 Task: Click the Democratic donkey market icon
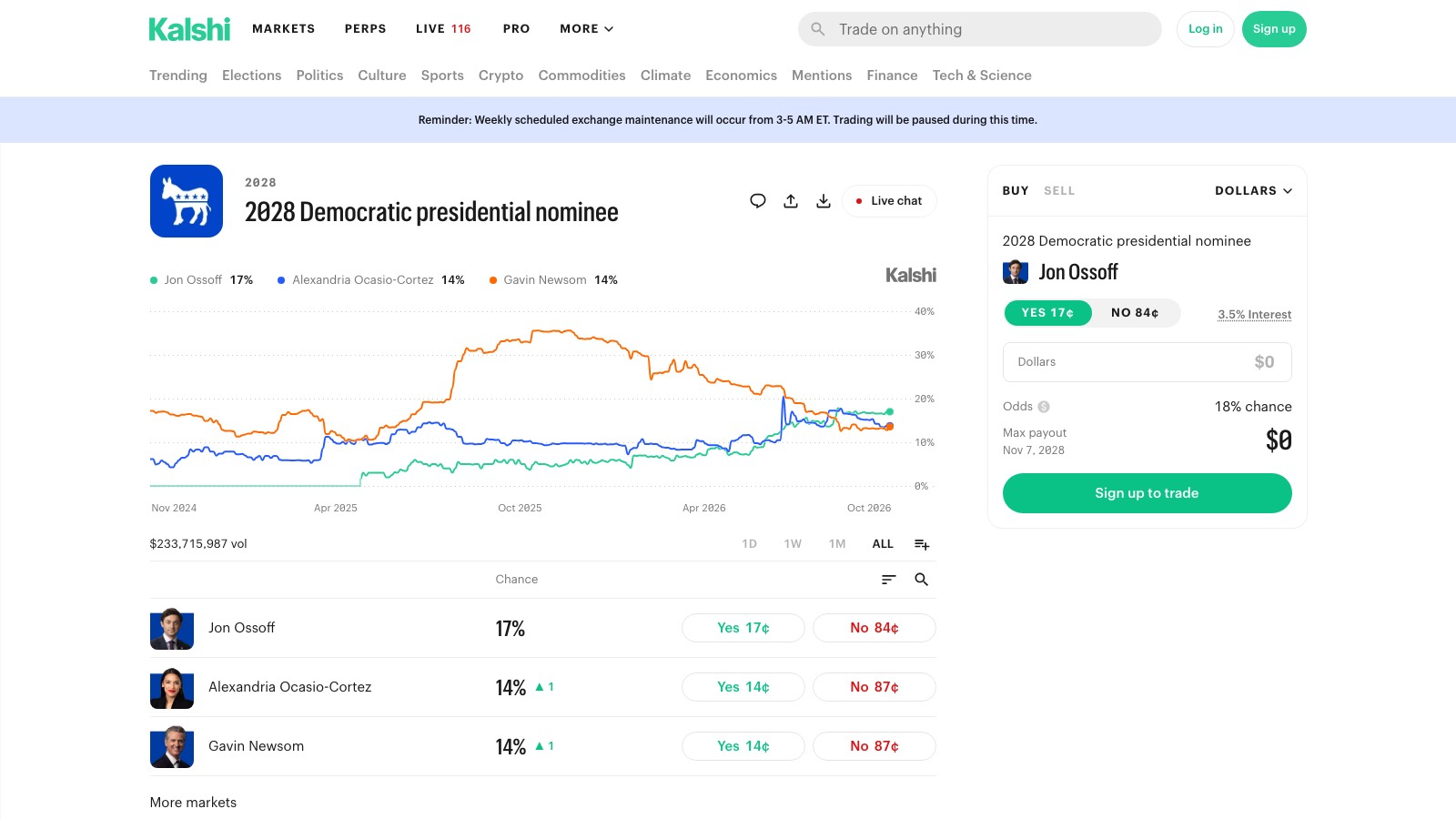click(x=187, y=201)
